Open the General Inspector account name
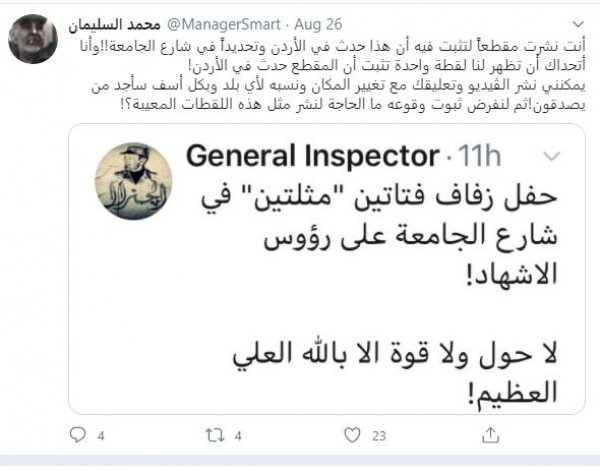Screen dimensions: 600x472 tap(311, 157)
